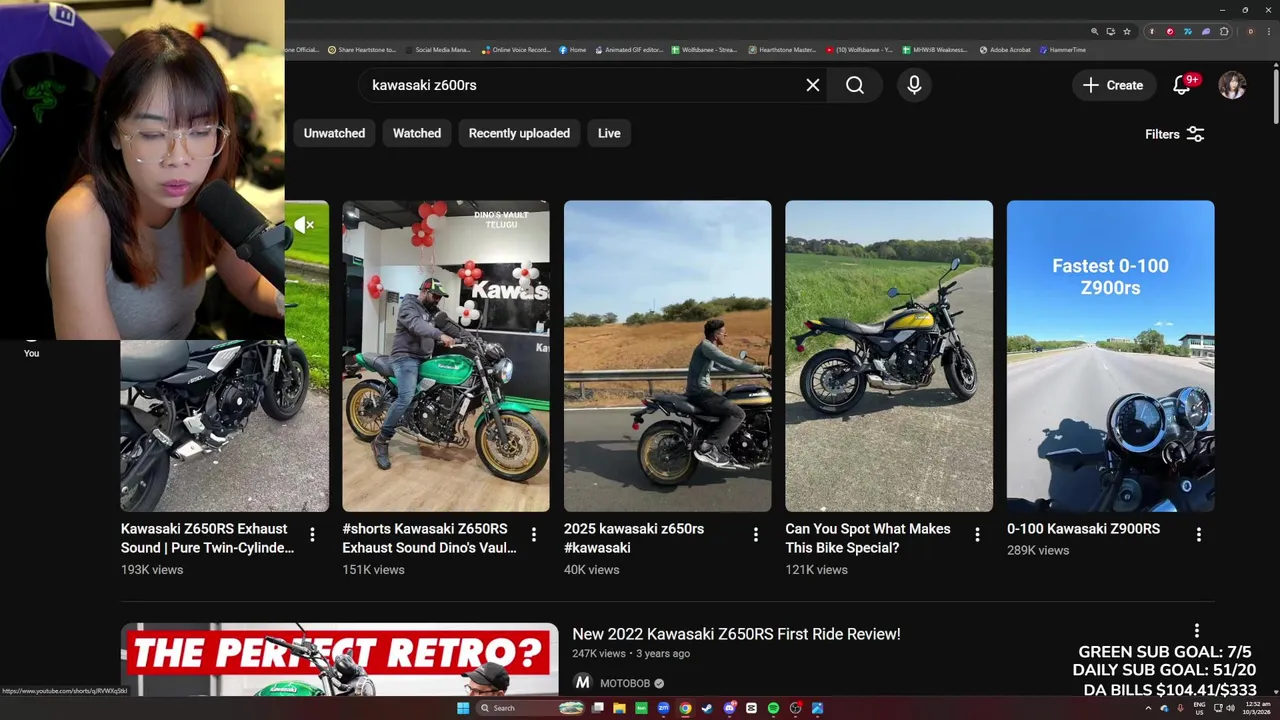Open the yellow bike short thumbnail

click(x=889, y=356)
